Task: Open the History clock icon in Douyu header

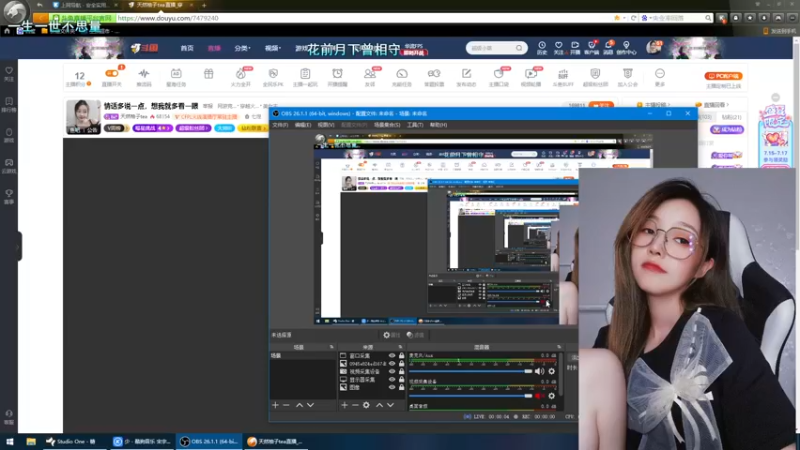Action: tap(542, 45)
